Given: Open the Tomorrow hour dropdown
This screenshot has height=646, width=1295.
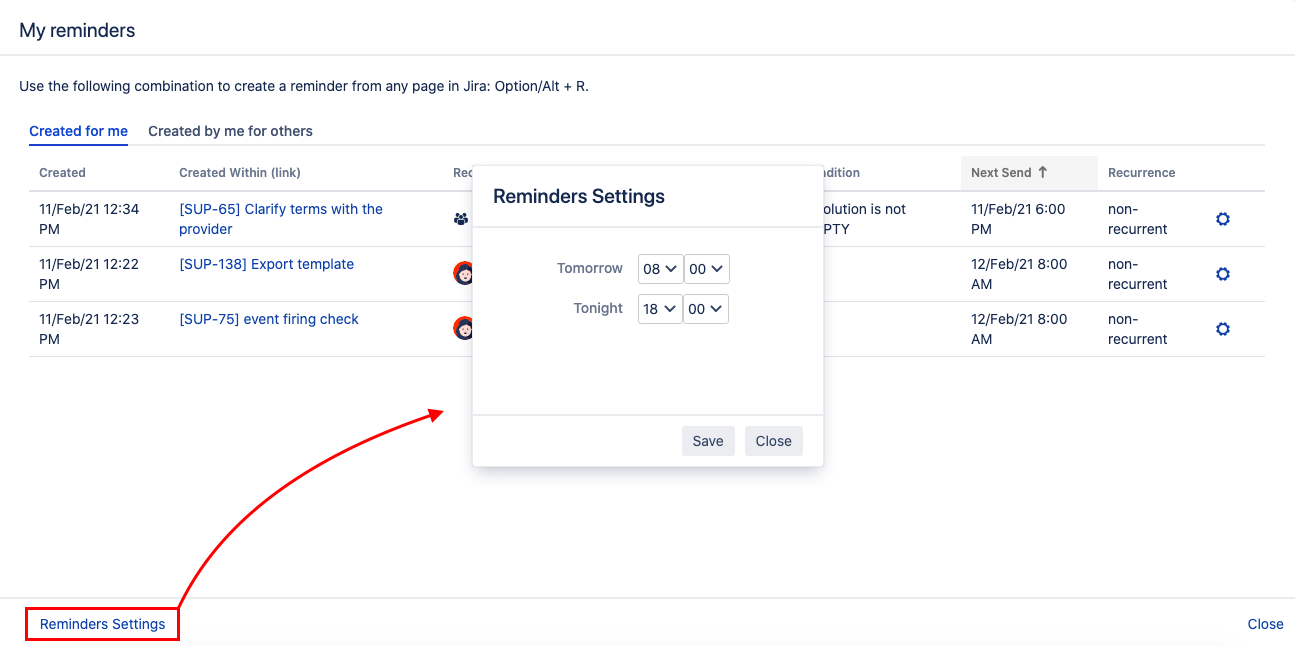Looking at the screenshot, I should coord(660,269).
